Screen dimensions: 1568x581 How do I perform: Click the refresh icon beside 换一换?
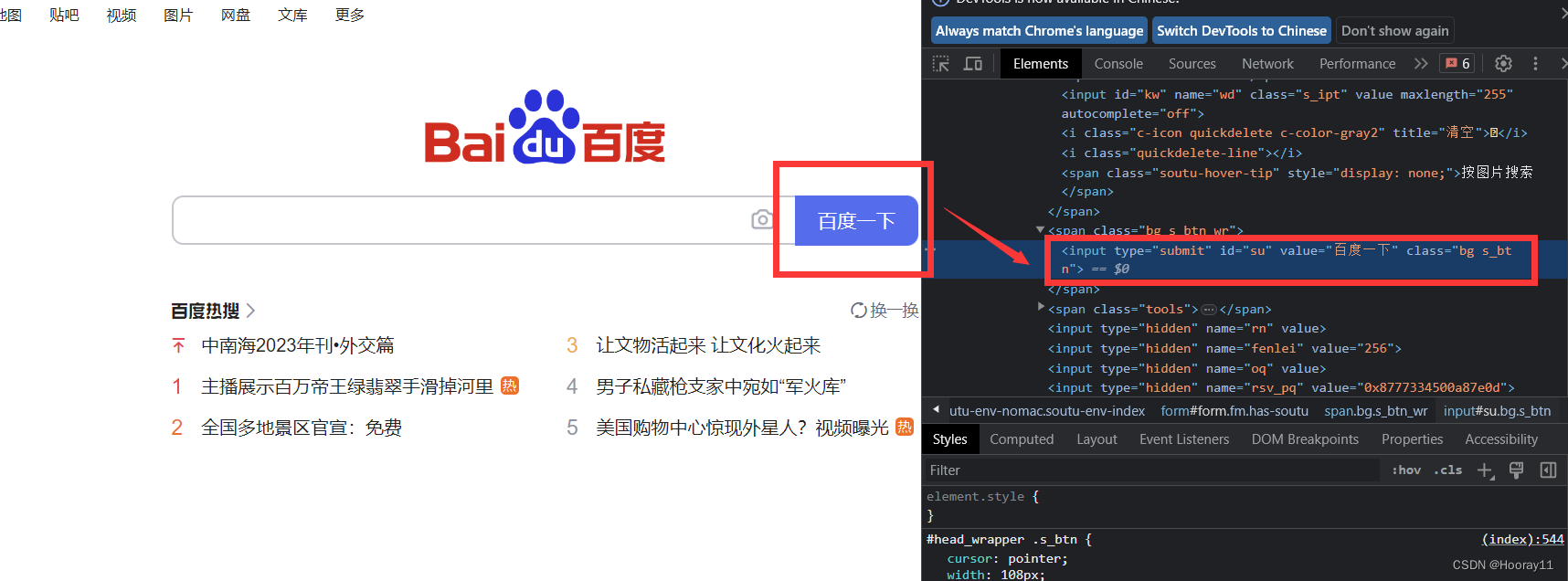point(858,311)
